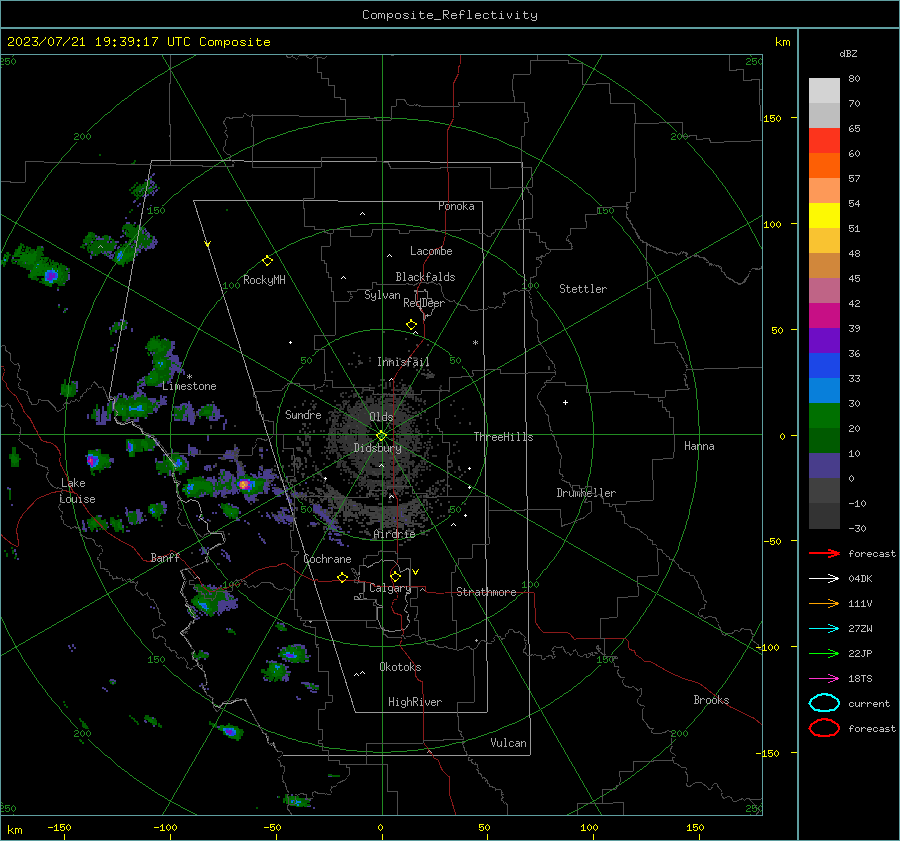Click the cyan current ellipse icon

(x=824, y=703)
